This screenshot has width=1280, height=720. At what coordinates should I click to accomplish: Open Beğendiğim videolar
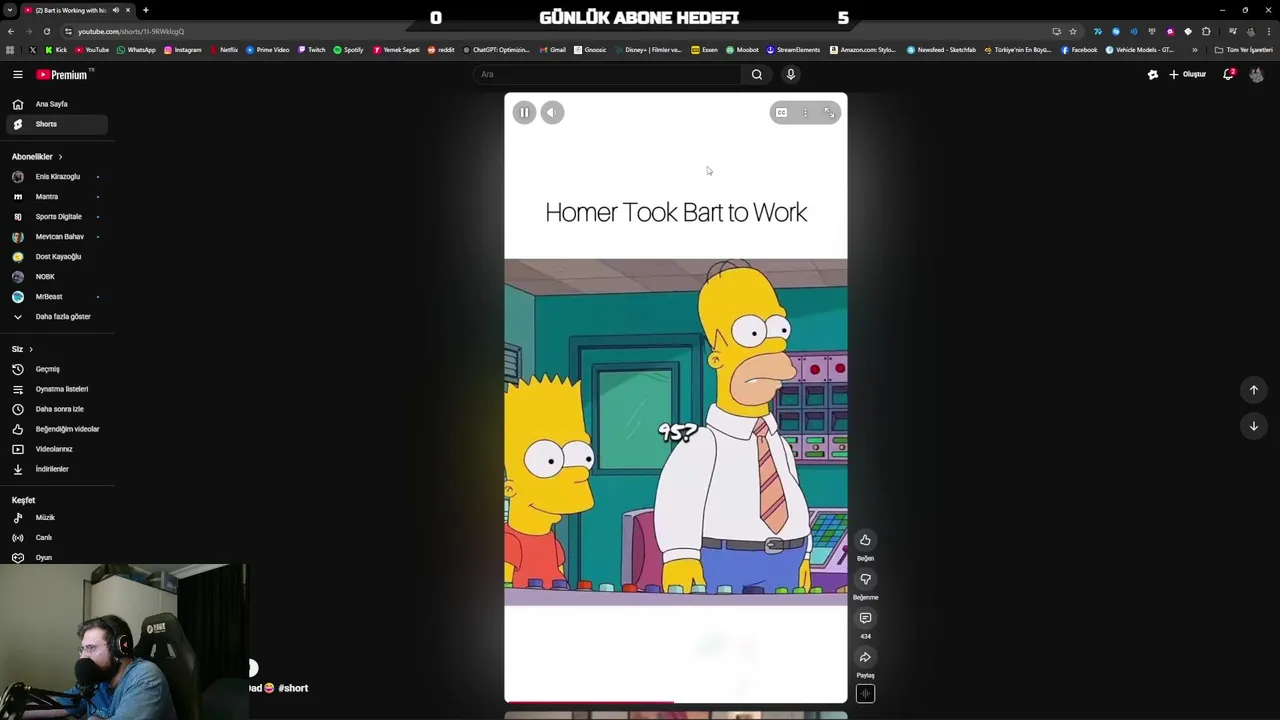pos(55,429)
